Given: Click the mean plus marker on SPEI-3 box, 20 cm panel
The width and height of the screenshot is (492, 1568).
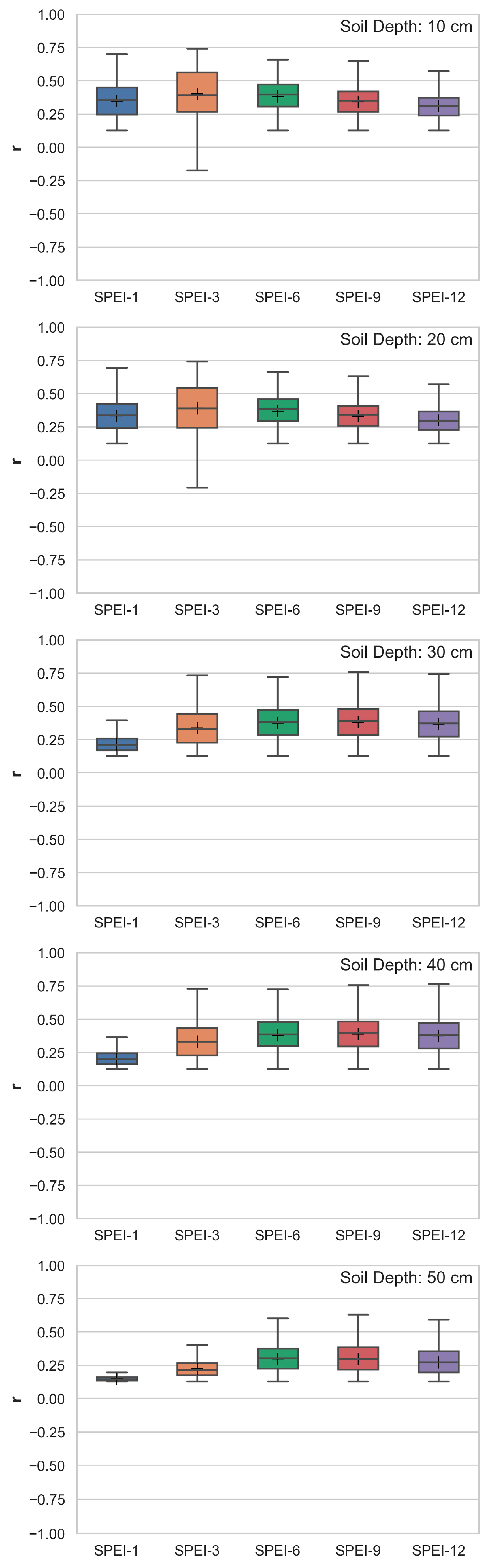Looking at the screenshot, I should [197, 408].
